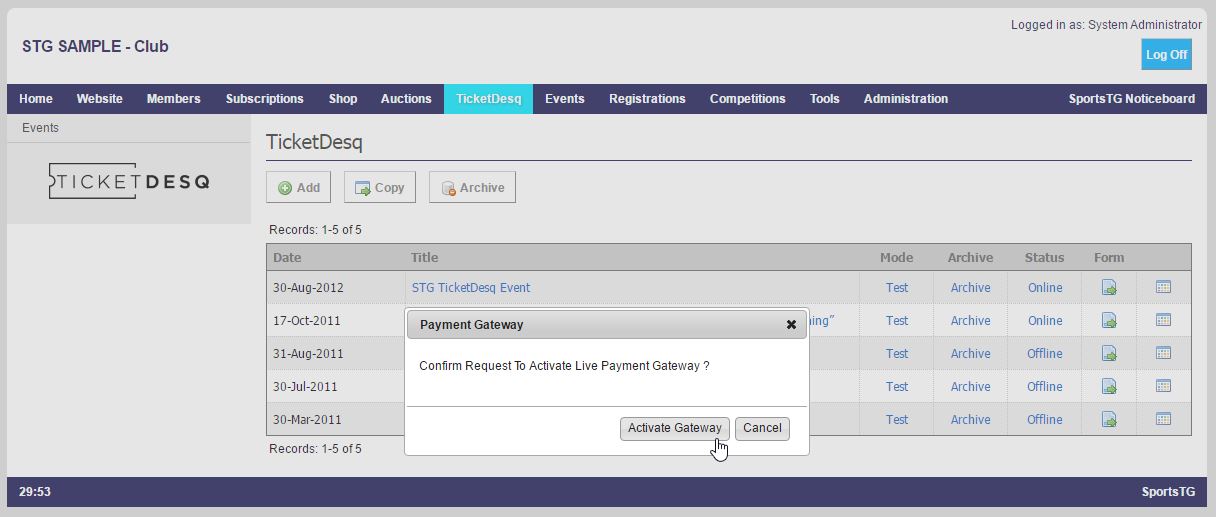Close the Payment Gateway dialog
This screenshot has width=1216, height=517.
(791, 325)
